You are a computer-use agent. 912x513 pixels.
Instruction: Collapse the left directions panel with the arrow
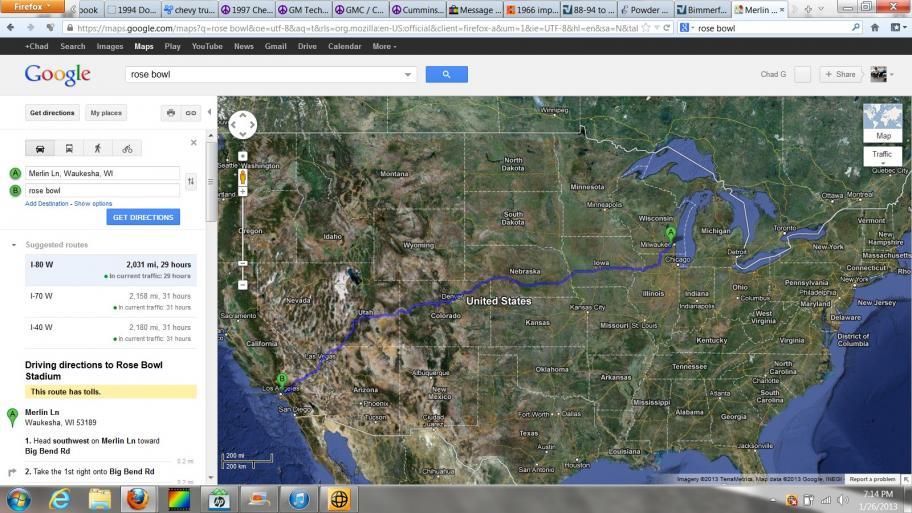(209, 112)
